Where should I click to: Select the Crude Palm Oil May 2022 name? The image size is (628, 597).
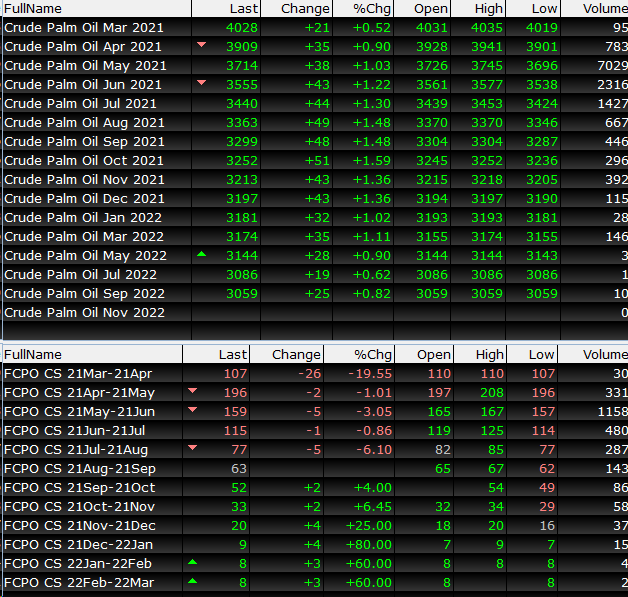(85, 255)
